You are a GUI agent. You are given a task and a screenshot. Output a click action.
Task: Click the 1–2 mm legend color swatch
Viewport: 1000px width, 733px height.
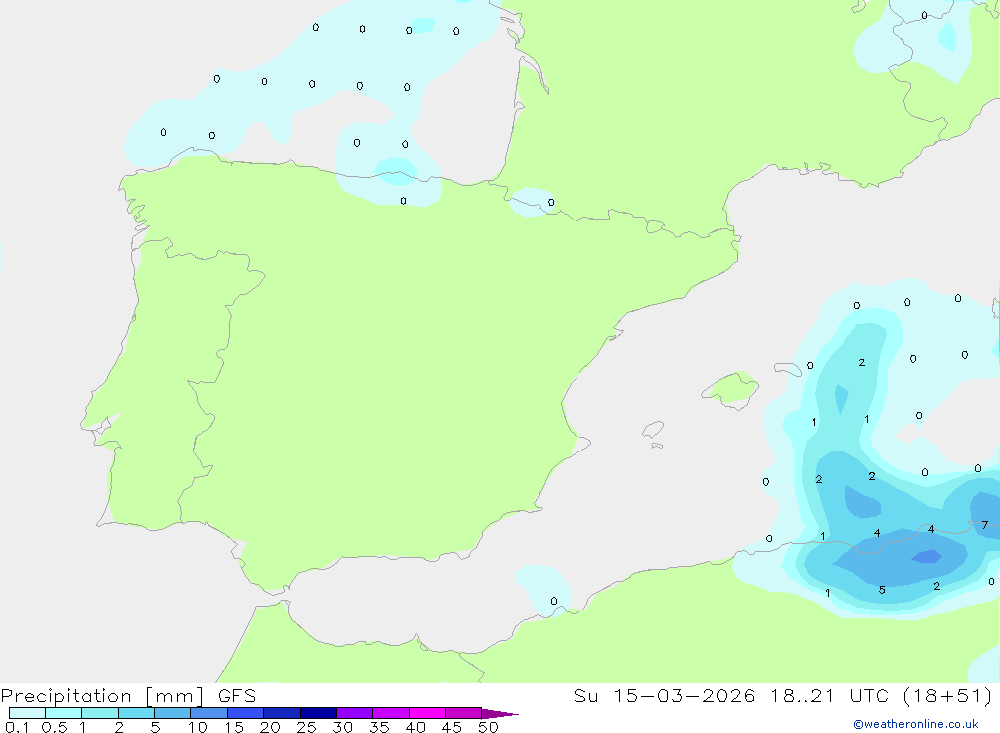99,713
